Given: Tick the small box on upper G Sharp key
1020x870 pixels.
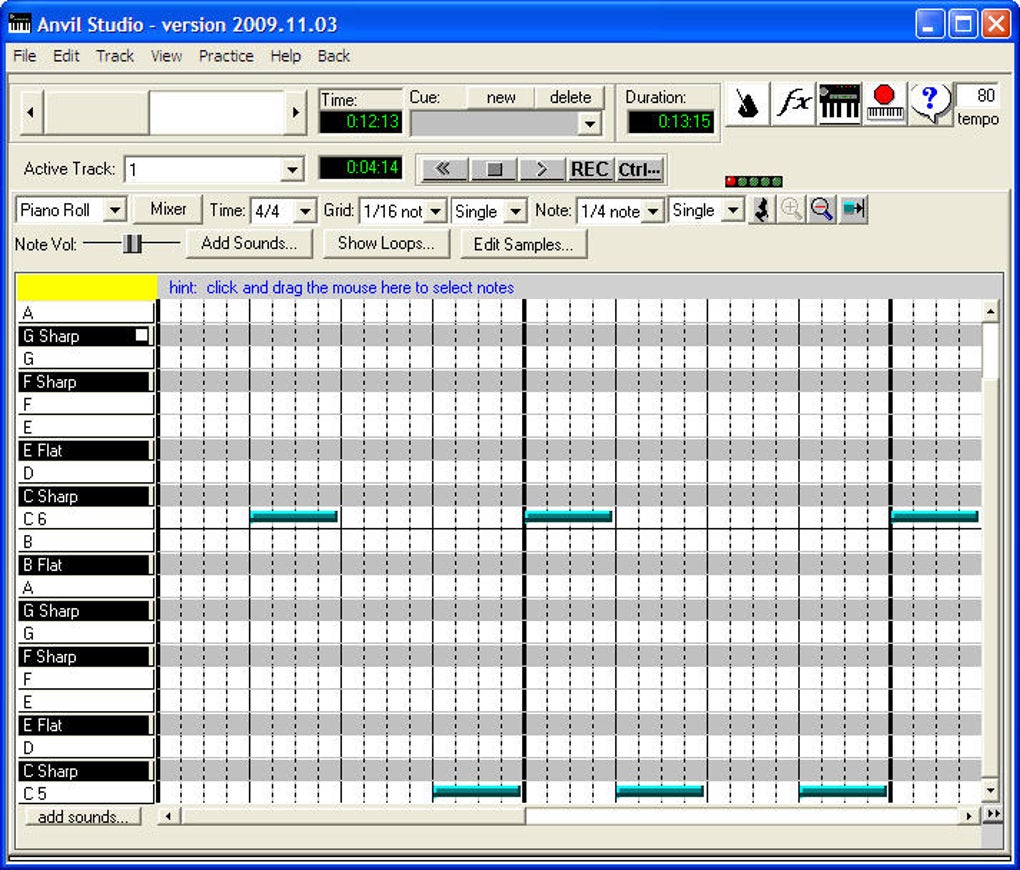Looking at the screenshot, I should (x=142, y=336).
